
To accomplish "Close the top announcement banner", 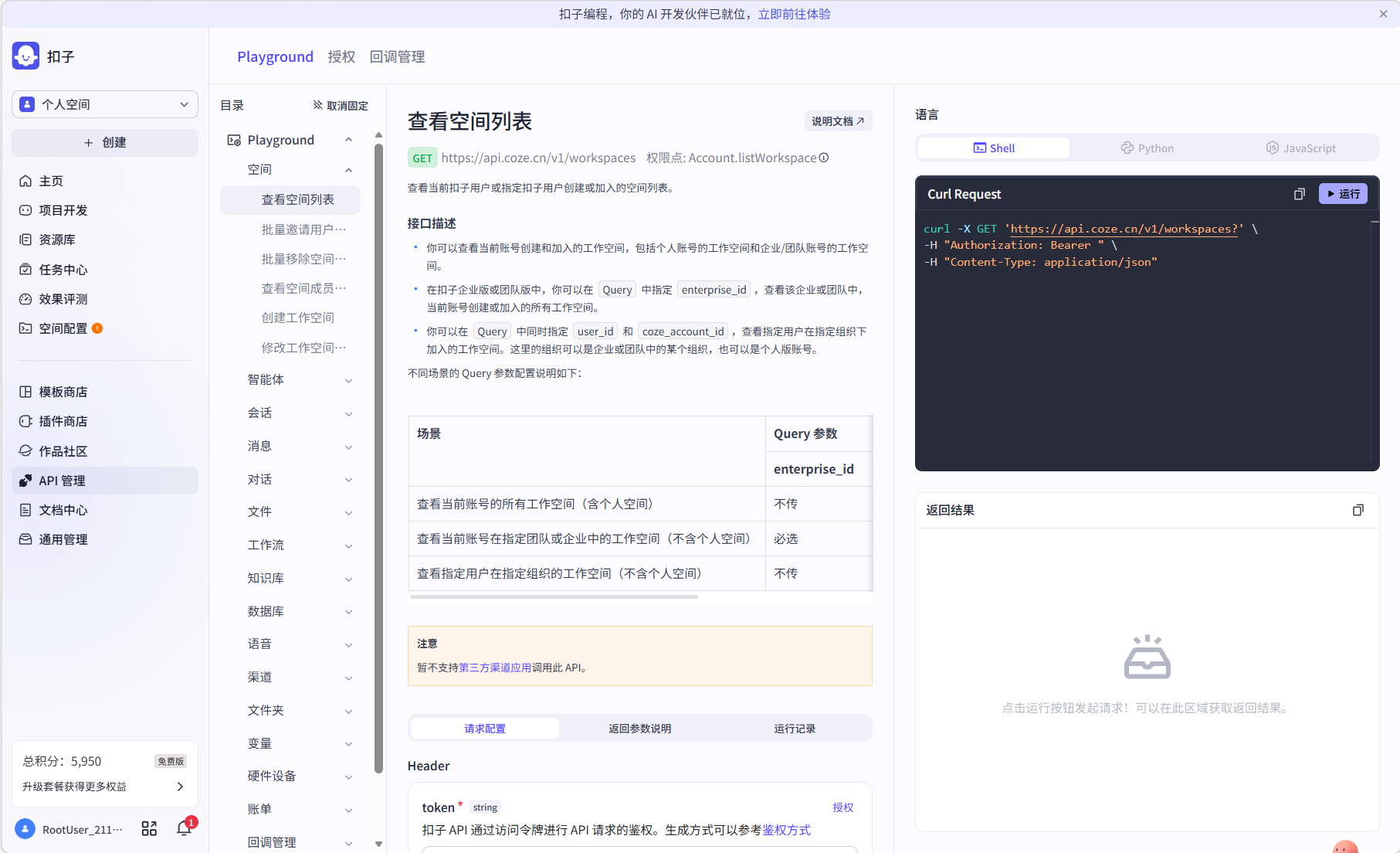I will (x=1383, y=14).
